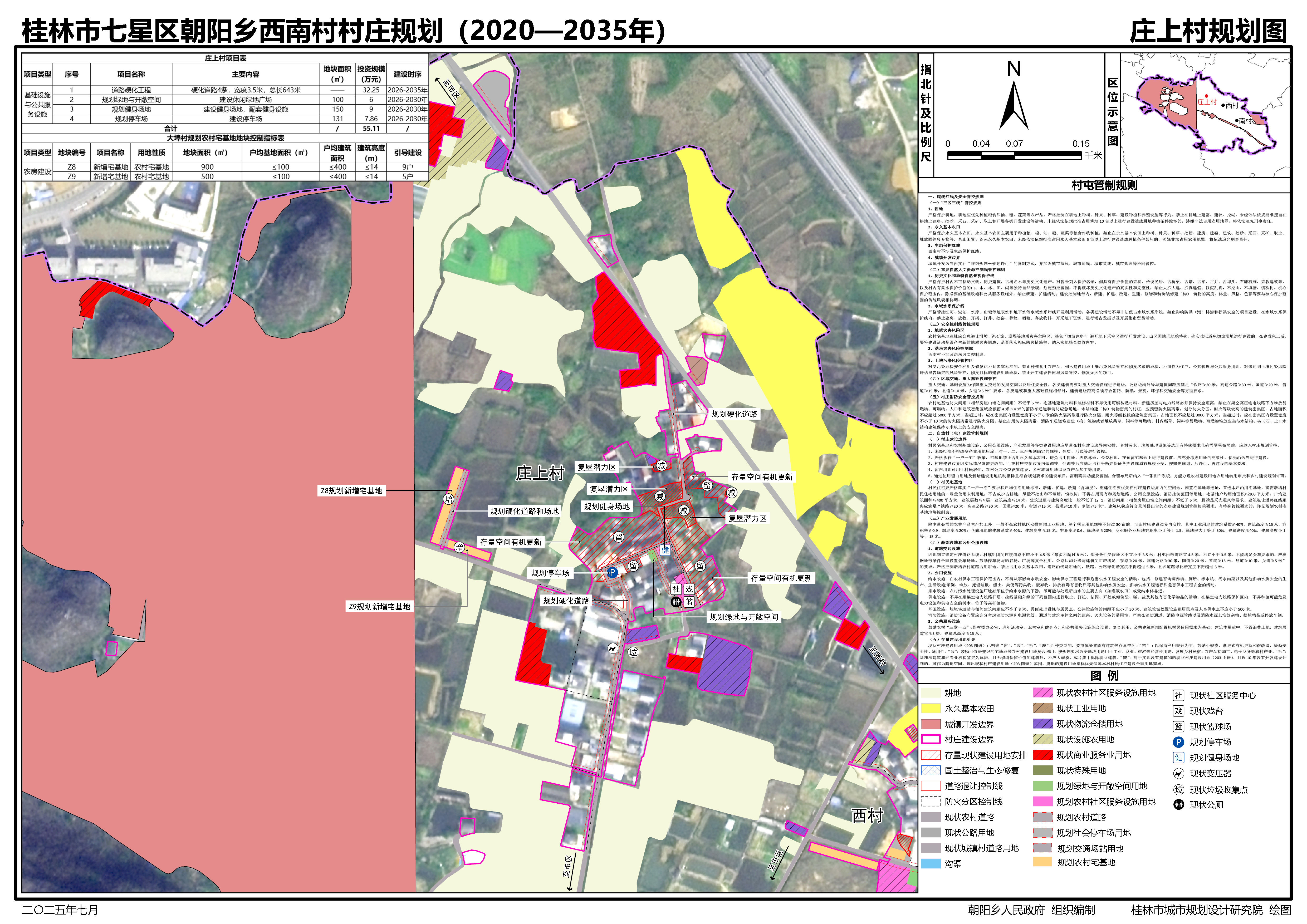Click the blue P parking icon on map
This screenshot has width=1307, height=924.
pos(612,572)
